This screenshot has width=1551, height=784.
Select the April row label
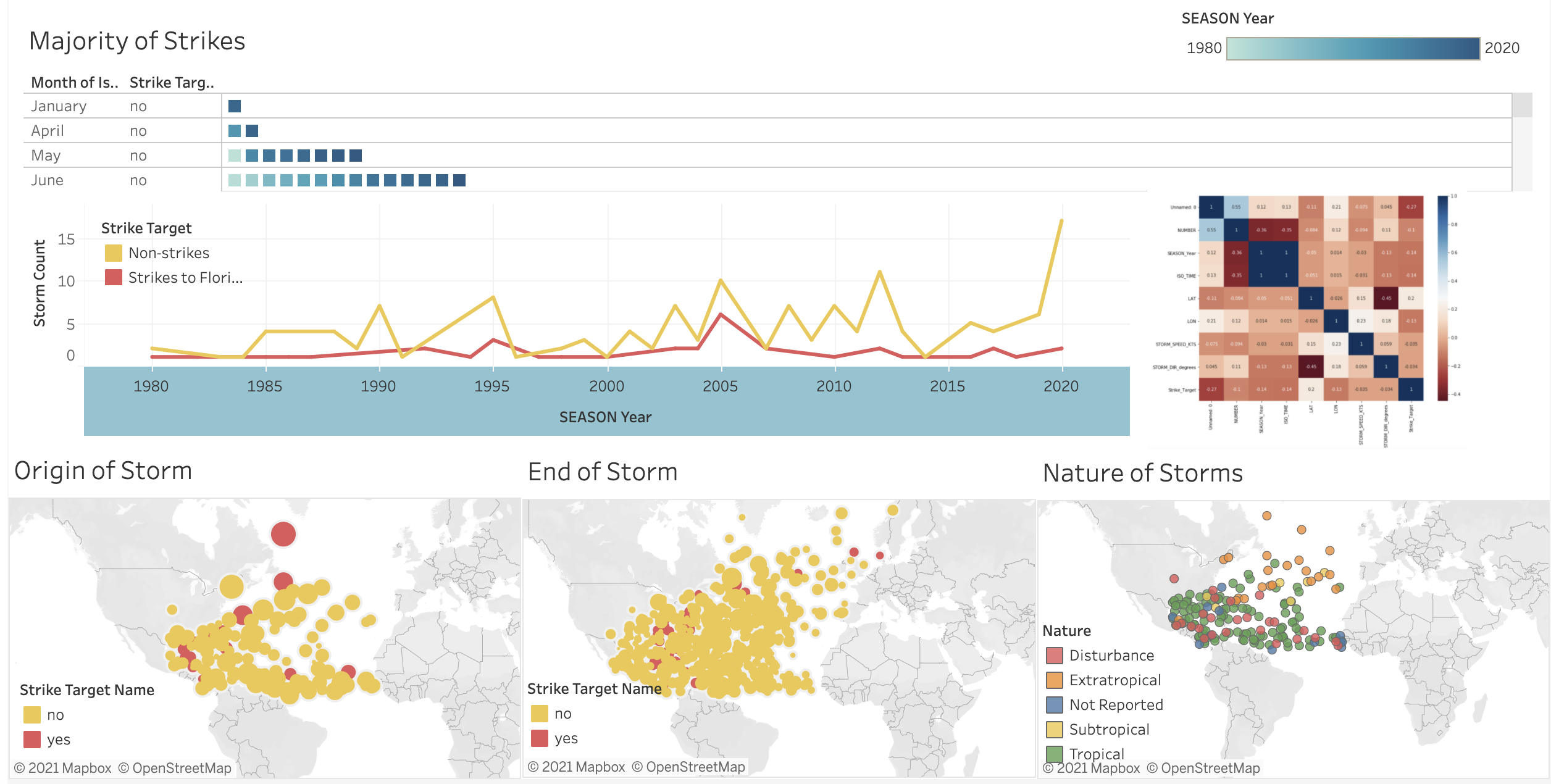(x=48, y=131)
